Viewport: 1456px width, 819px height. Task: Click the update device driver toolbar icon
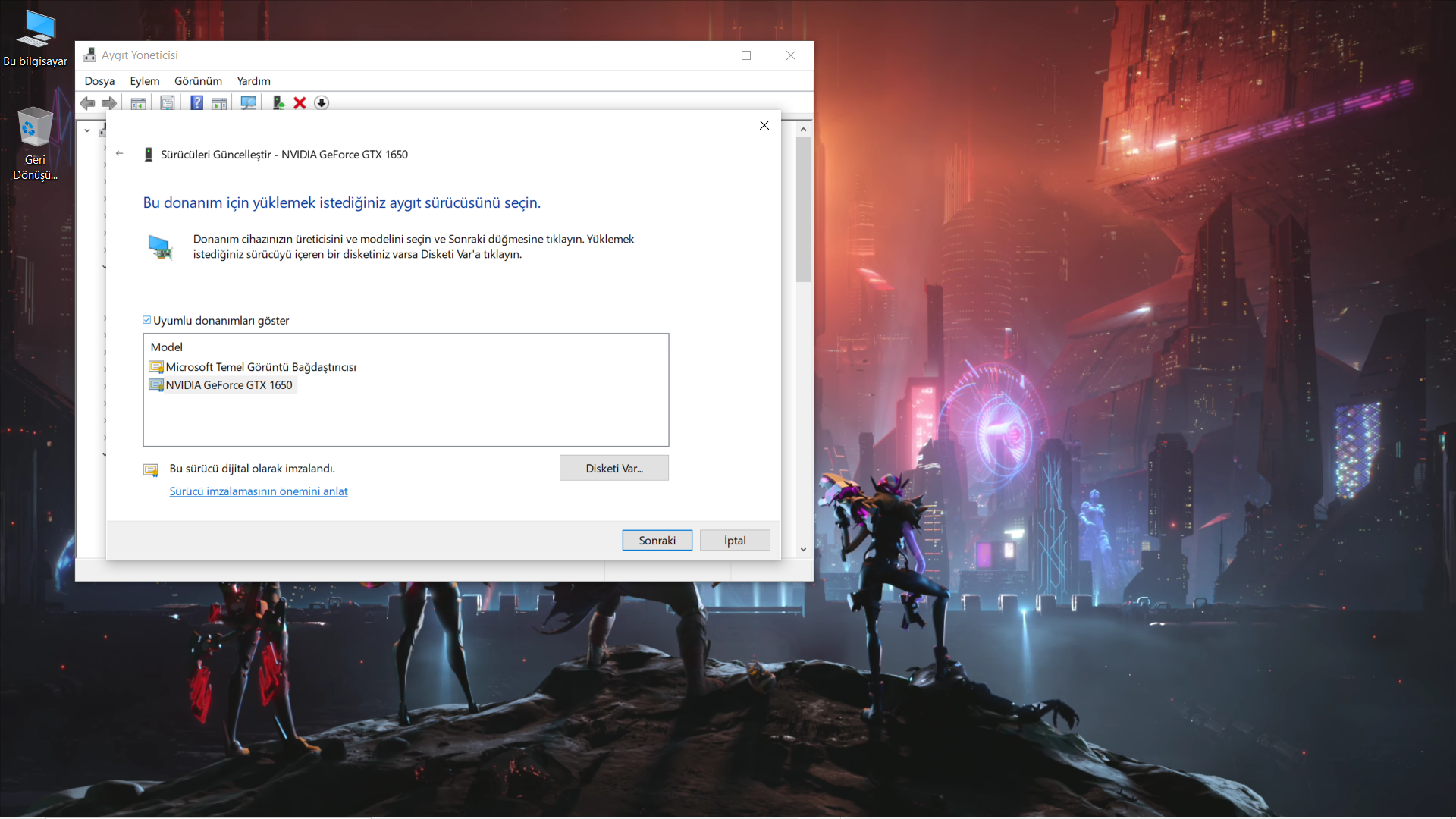tap(278, 103)
